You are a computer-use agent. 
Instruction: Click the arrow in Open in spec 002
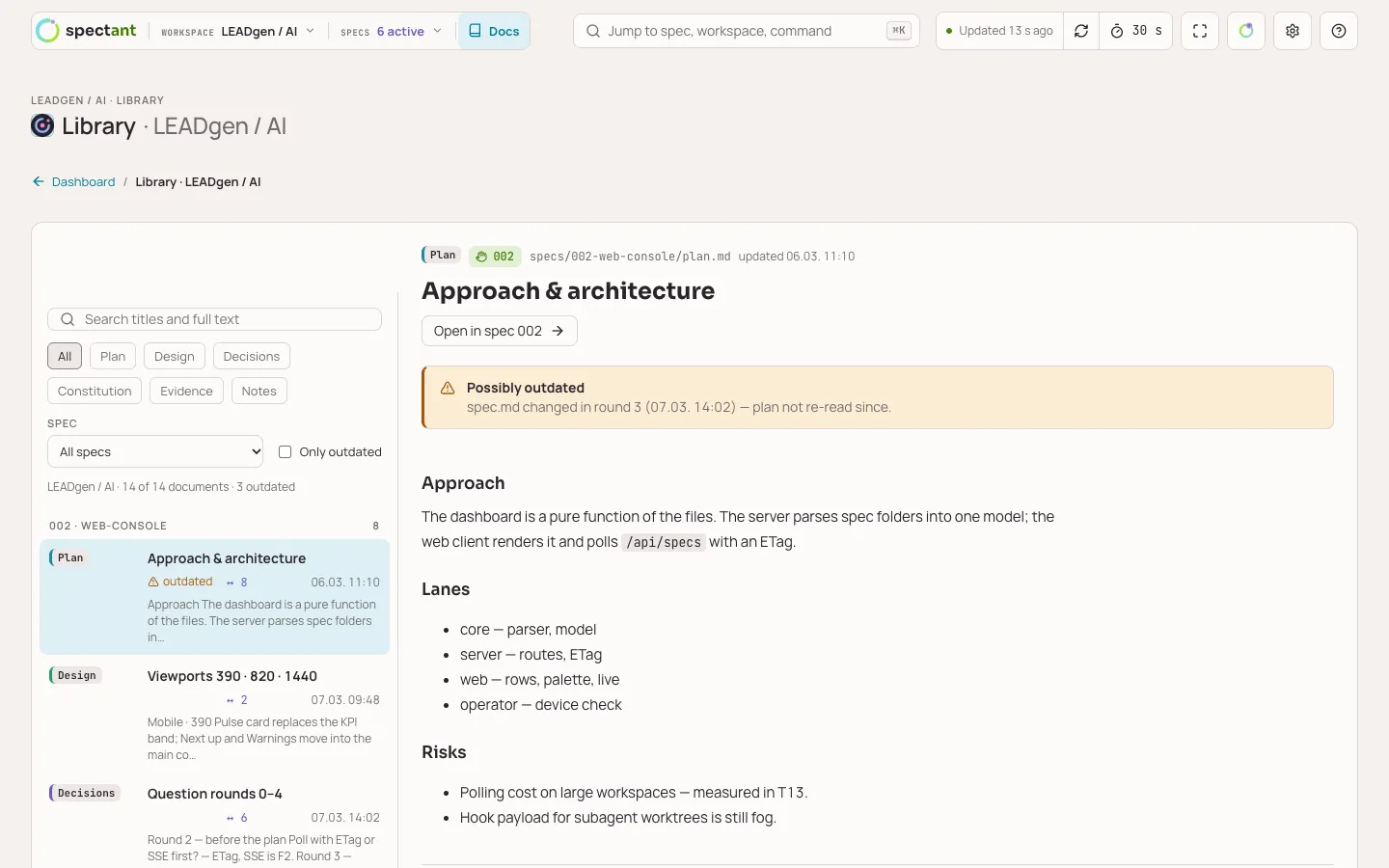pyautogui.click(x=558, y=331)
